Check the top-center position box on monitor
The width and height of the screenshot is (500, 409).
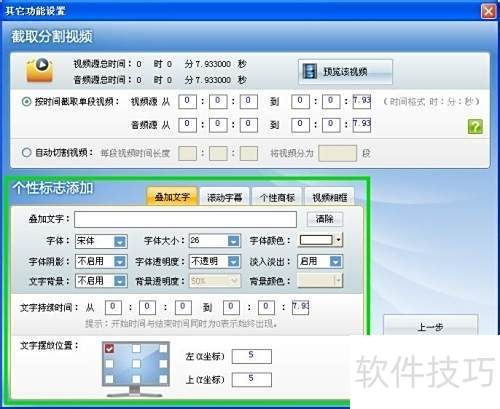tap(136, 348)
